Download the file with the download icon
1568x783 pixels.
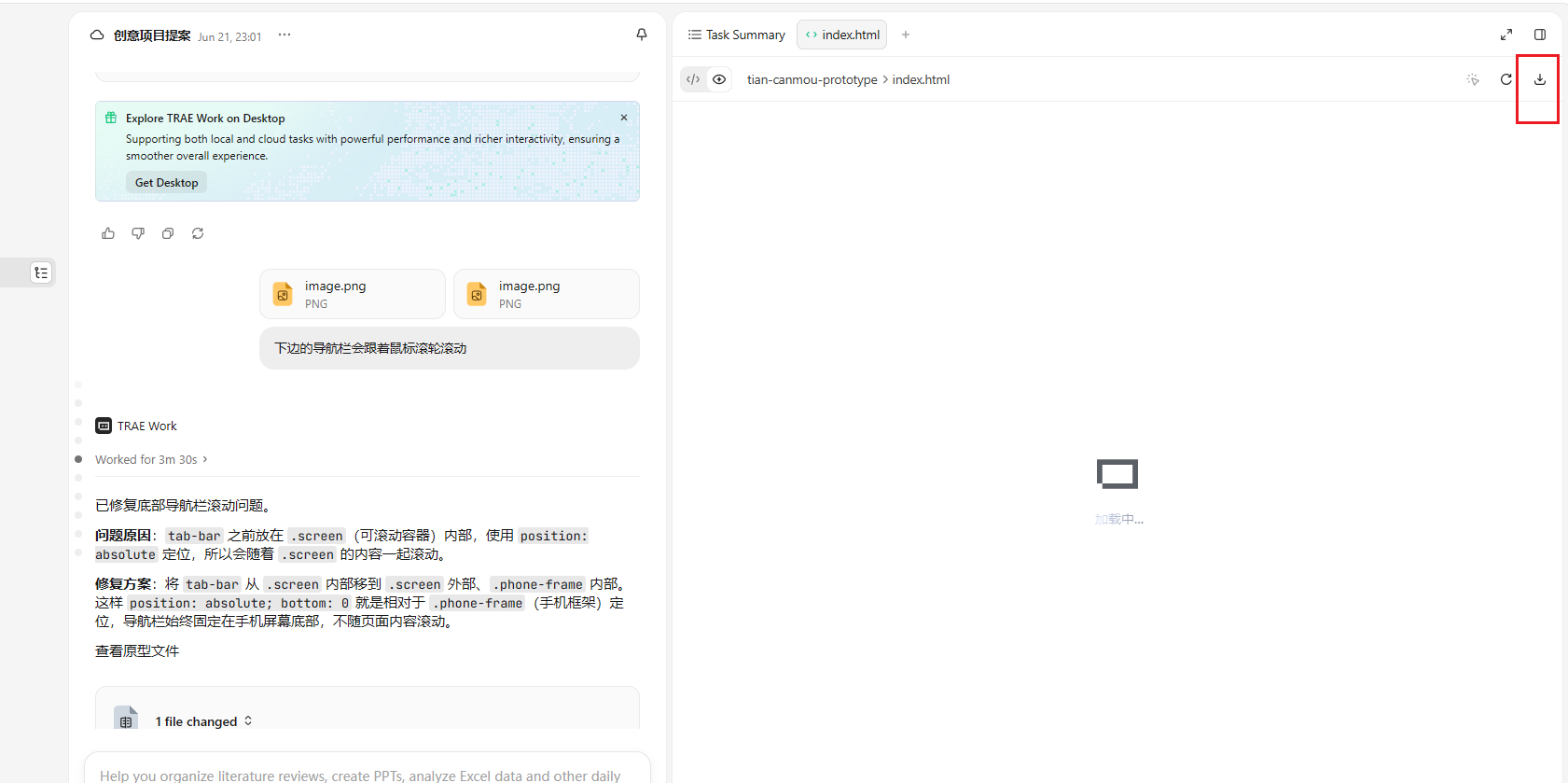[x=1540, y=79]
